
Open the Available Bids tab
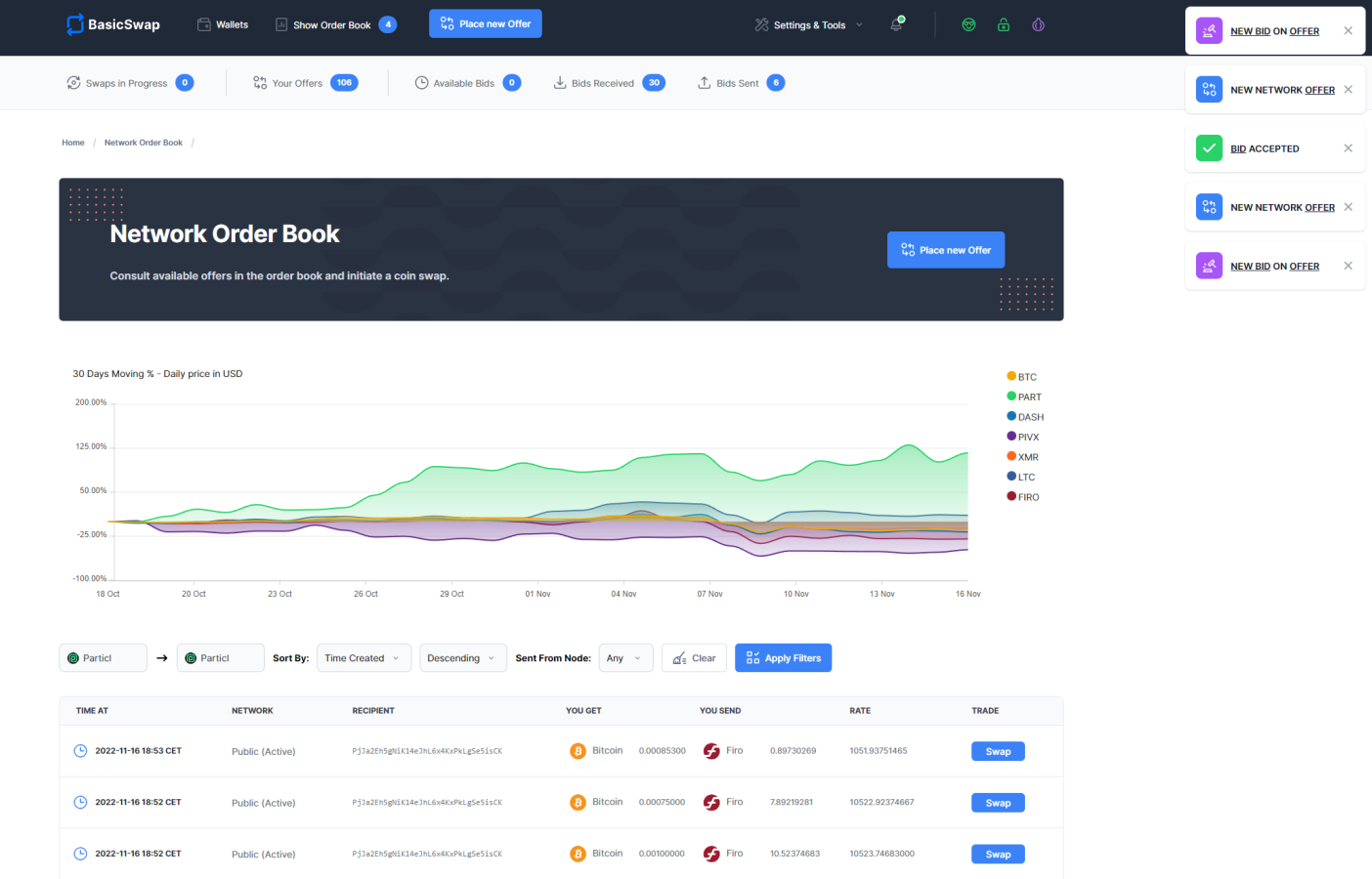click(x=467, y=83)
